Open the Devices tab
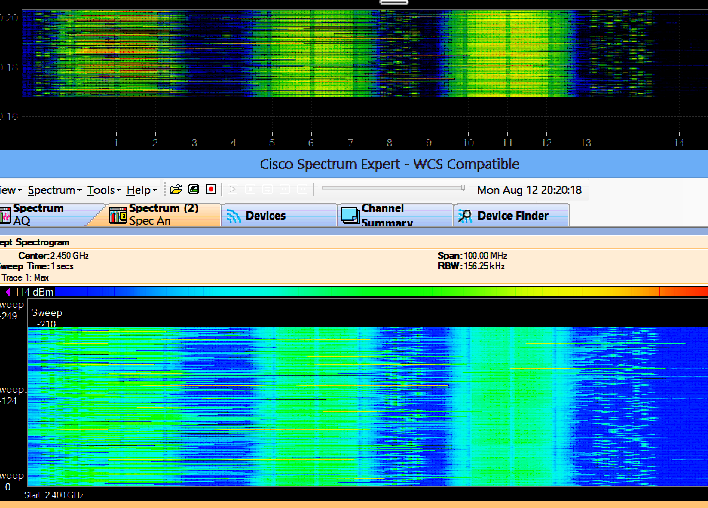 [264, 215]
